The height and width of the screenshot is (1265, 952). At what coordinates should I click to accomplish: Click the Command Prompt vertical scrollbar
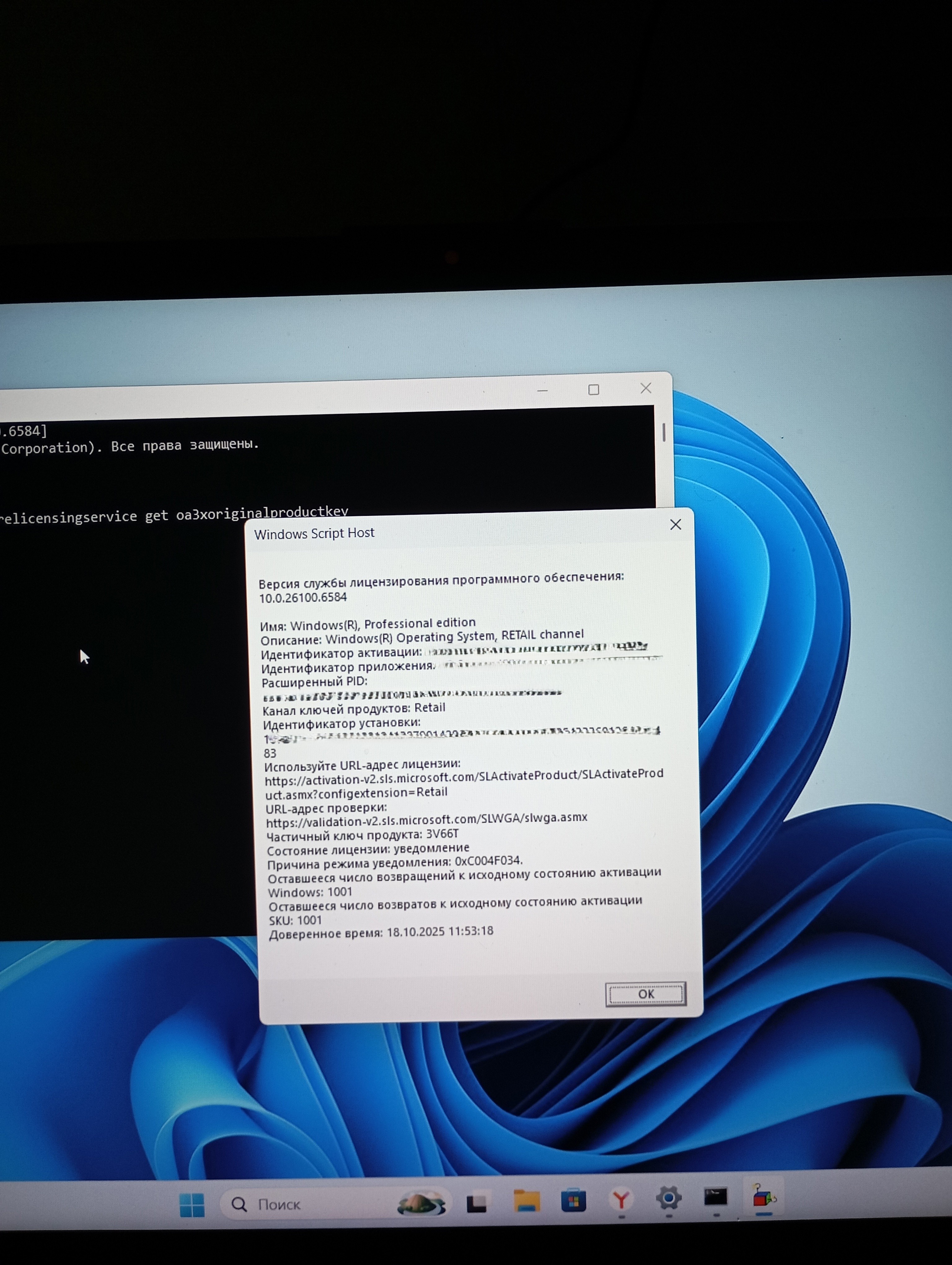(x=663, y=432)
